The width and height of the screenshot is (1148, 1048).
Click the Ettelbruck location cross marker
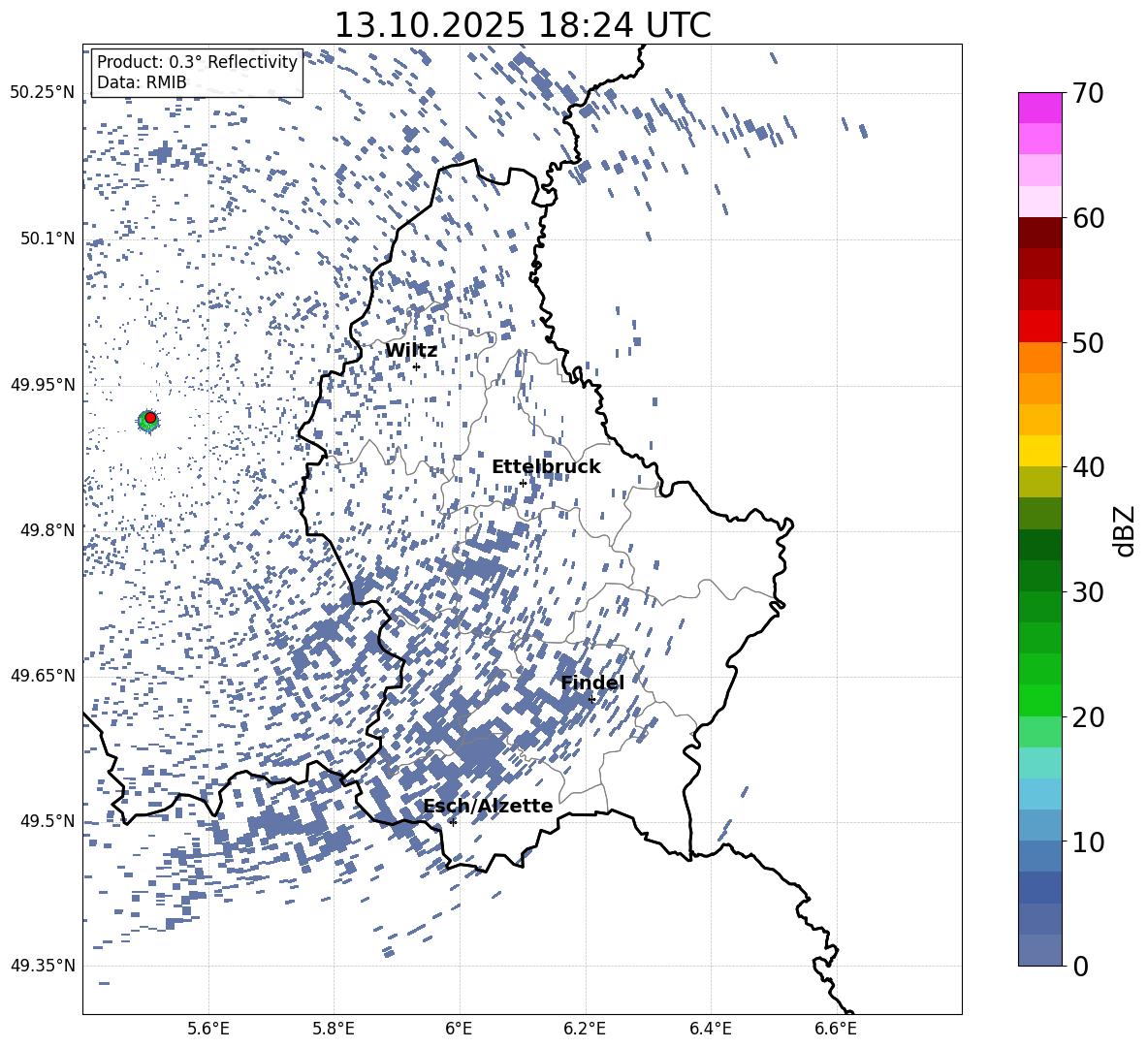pyautogui.click(x=523, y=483)
